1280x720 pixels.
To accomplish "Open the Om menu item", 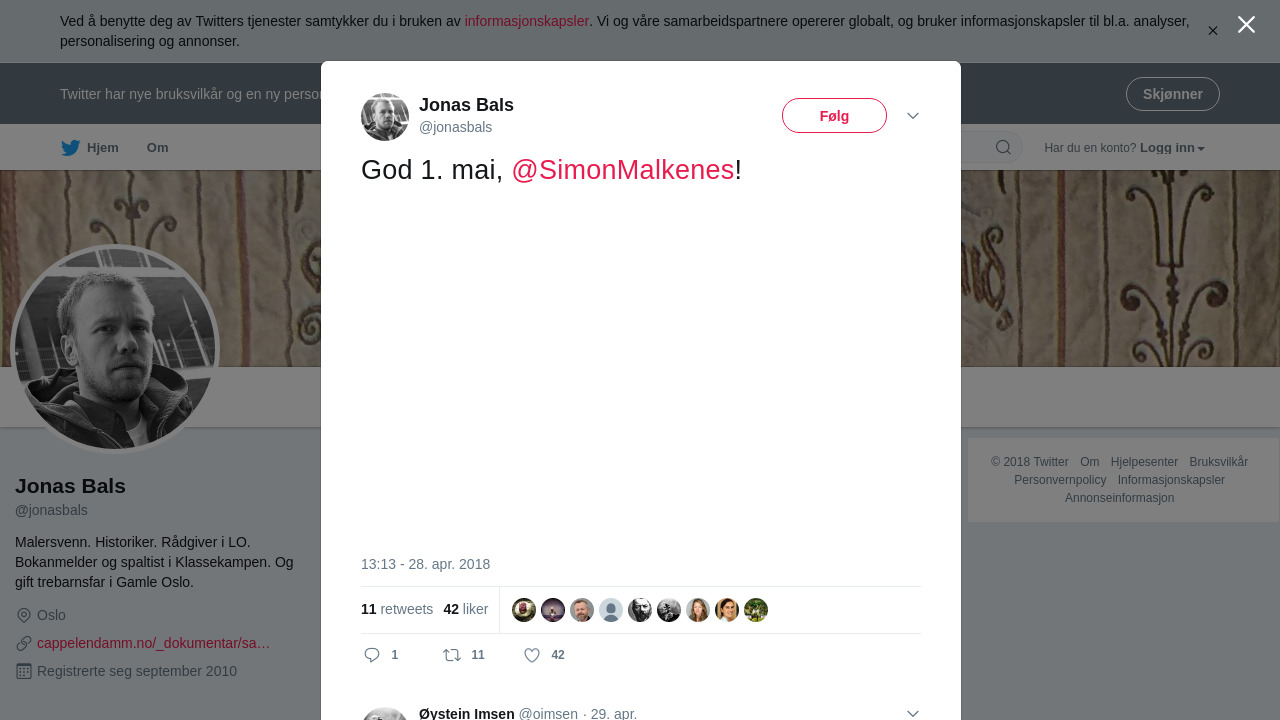I will 158,148.
